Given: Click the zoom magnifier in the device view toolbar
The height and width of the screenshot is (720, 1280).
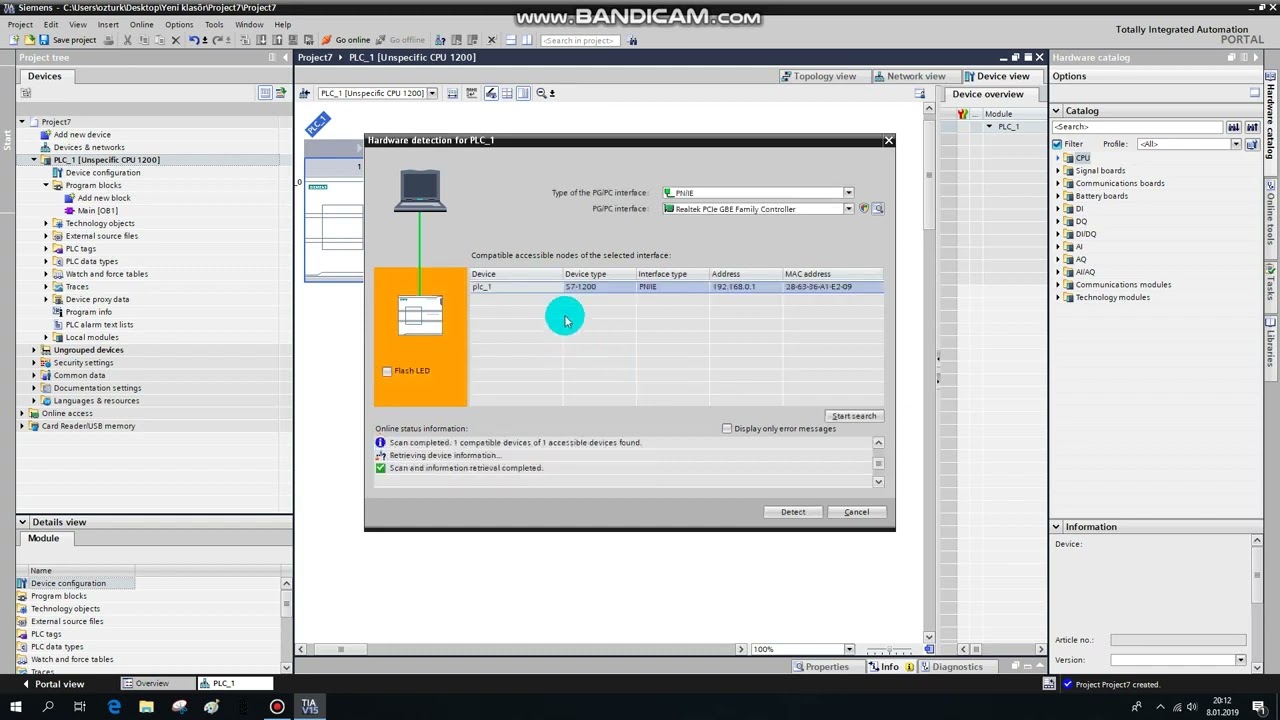Looking at the screenshot, I should click(x=542, y=93).
